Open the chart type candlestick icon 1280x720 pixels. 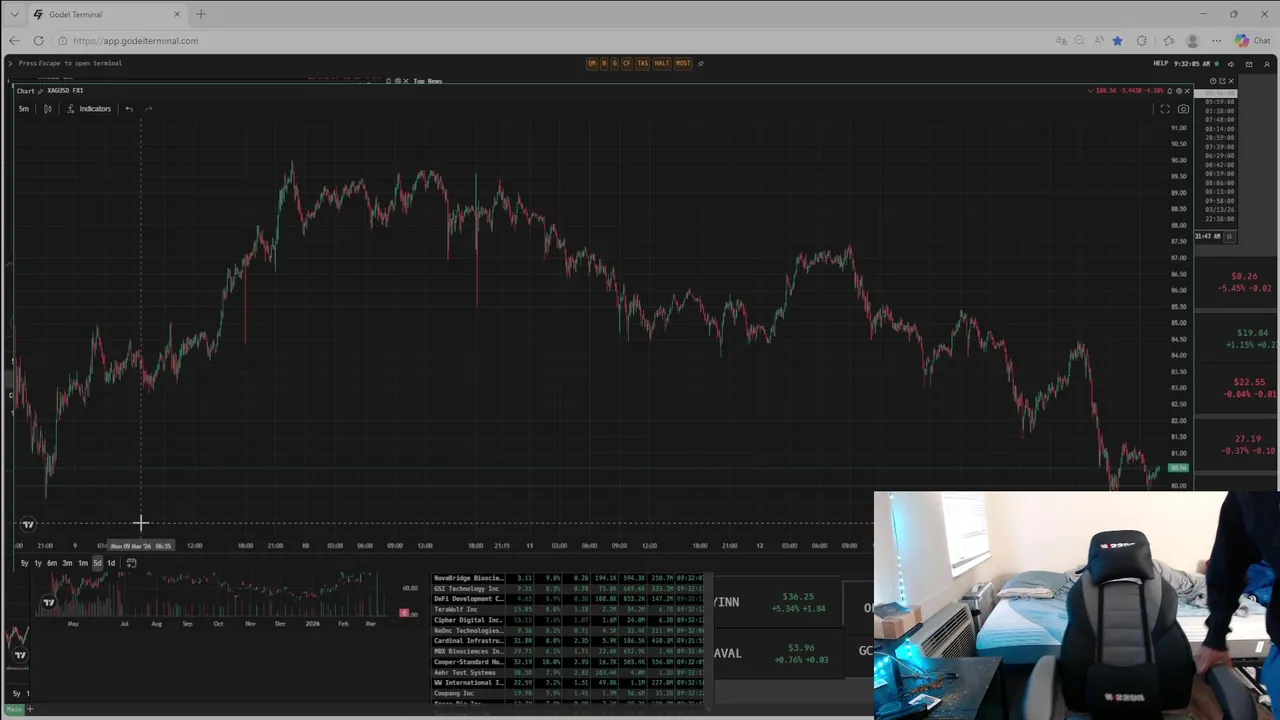47,108
